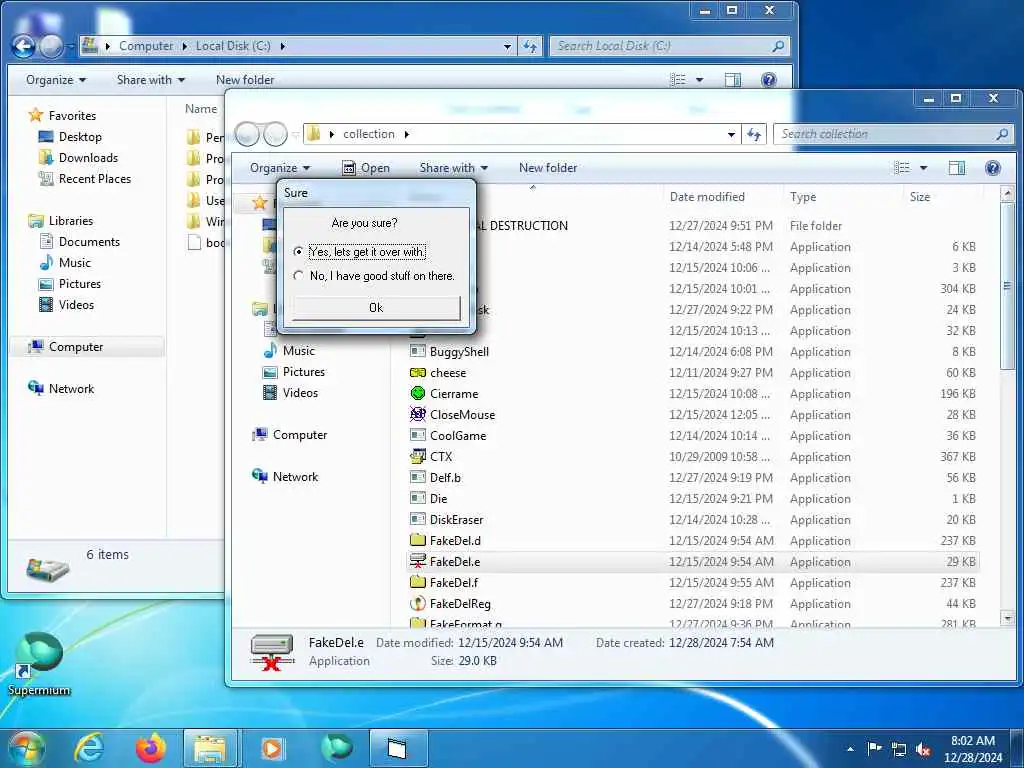1024x768 pixels.
Task: Toggle the preview pane in Local Disk window
Action: [733, 80]
